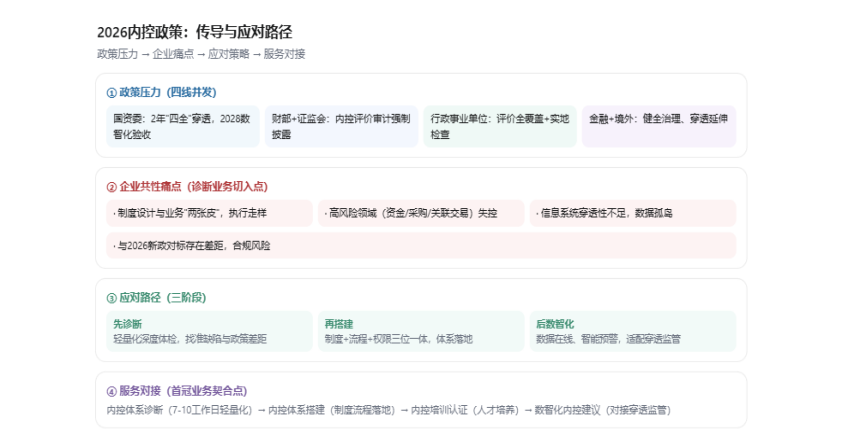
Task: Select pain point "与2026新政对标存在差距，合规风险"
Action: (421, 245)
